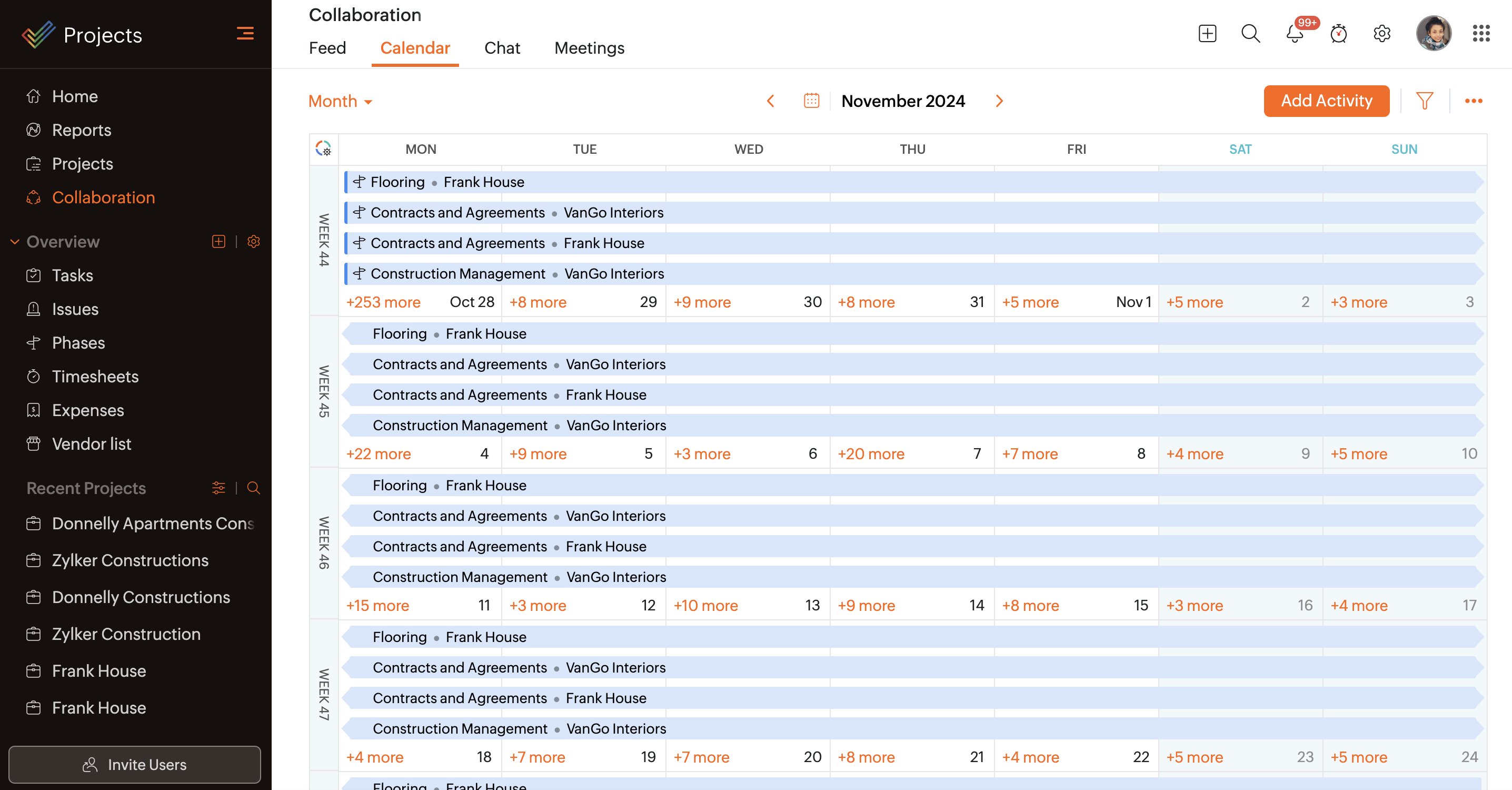The height and width of the screenshot is (790, 1512).
Task: Open the Meetings tab
Action: (x=589, y=48)
